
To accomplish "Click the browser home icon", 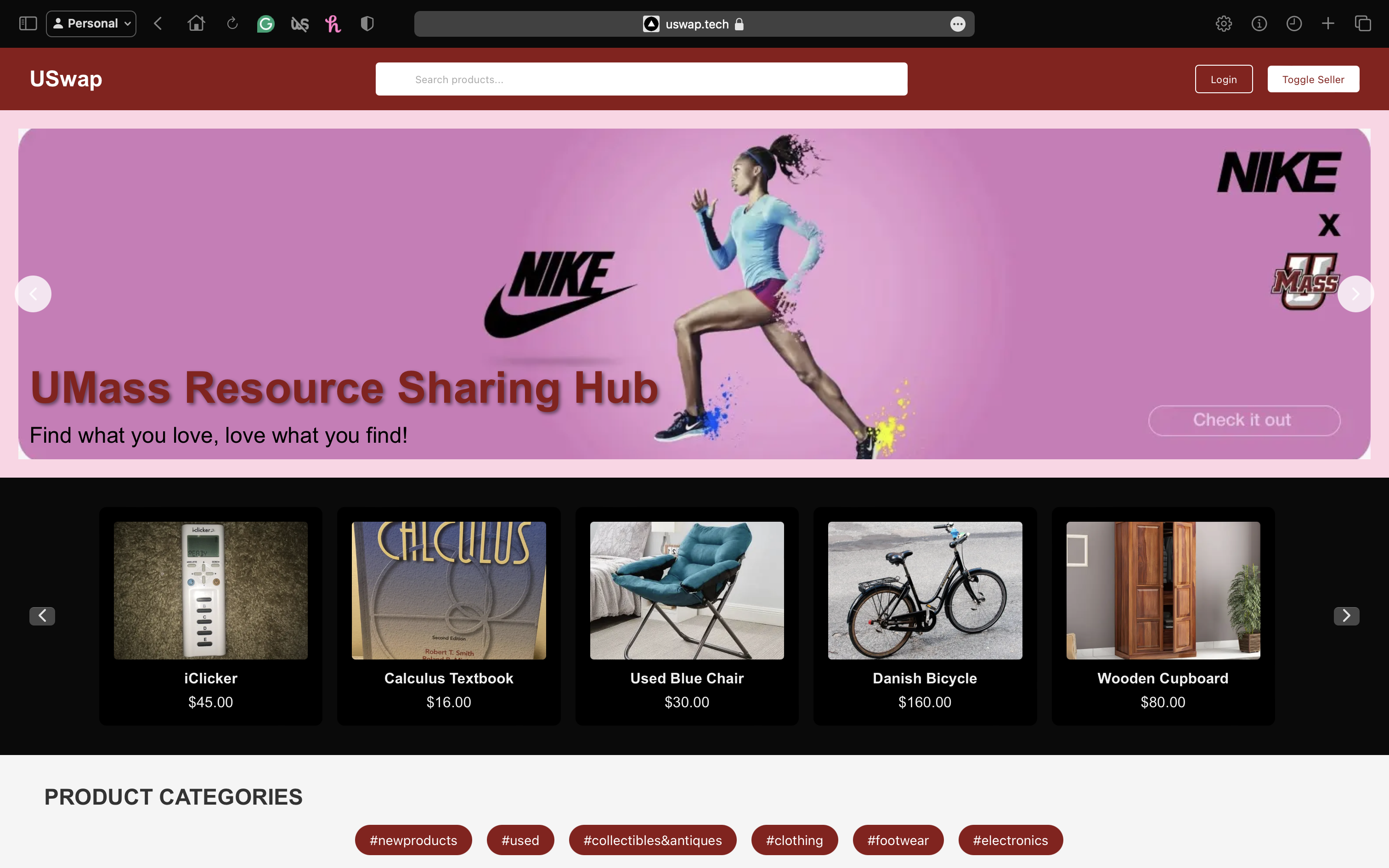I will tap(196, 24).
